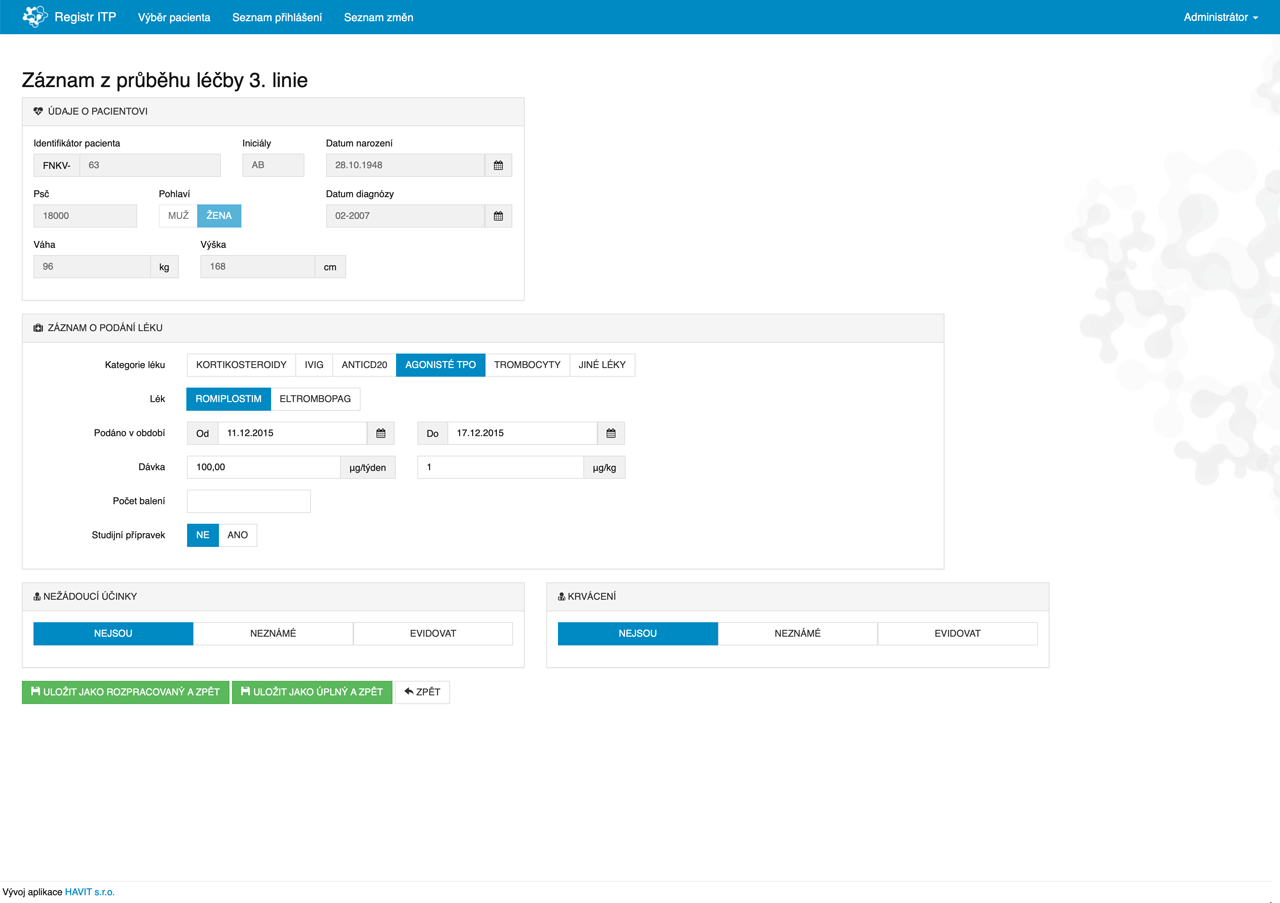
Task: Select ELTROMBOPAG as the Lék
Action: coord(316,398)
